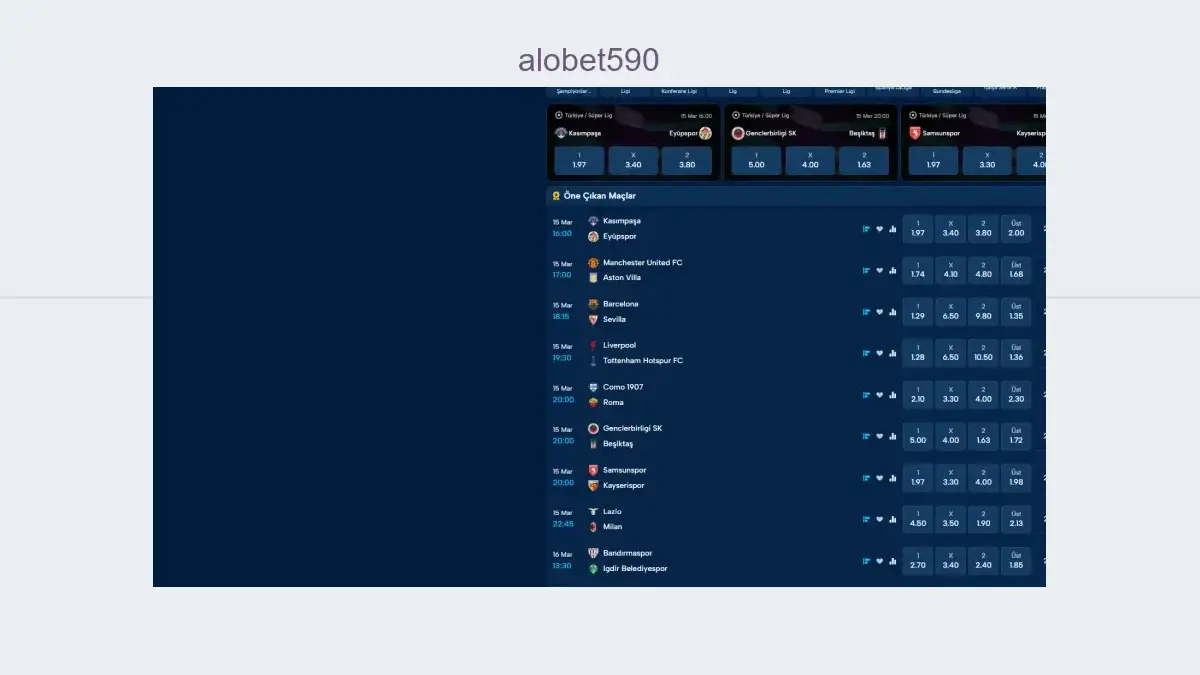This screenshot has width=1200, height=675.
Task: Open statistics chart icon for Manchester United match
Action: 893,271
